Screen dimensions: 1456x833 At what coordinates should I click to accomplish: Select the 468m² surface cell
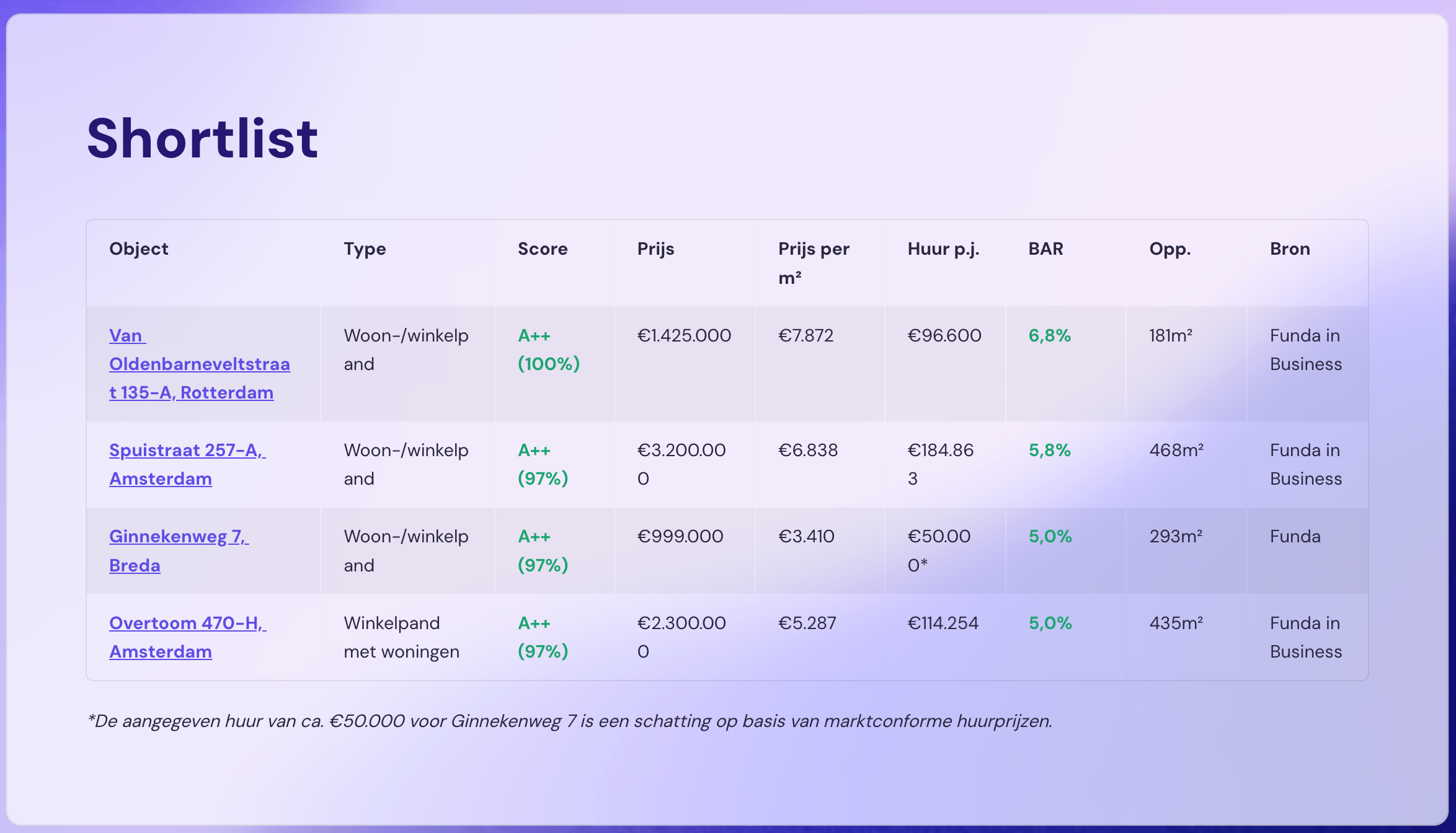point(1176,451)
